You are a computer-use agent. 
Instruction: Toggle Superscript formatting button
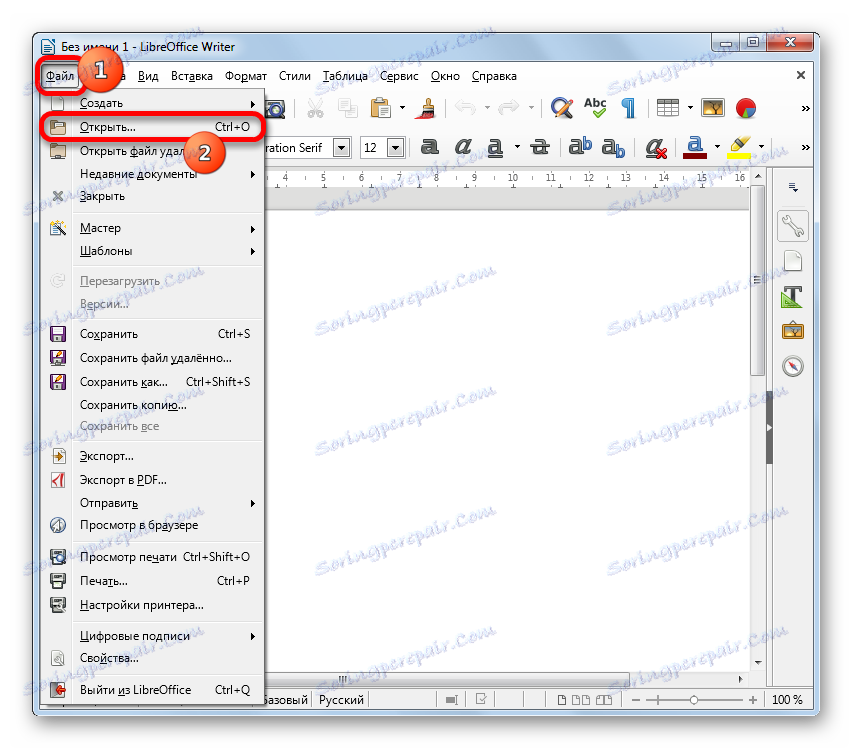(580, 147)
